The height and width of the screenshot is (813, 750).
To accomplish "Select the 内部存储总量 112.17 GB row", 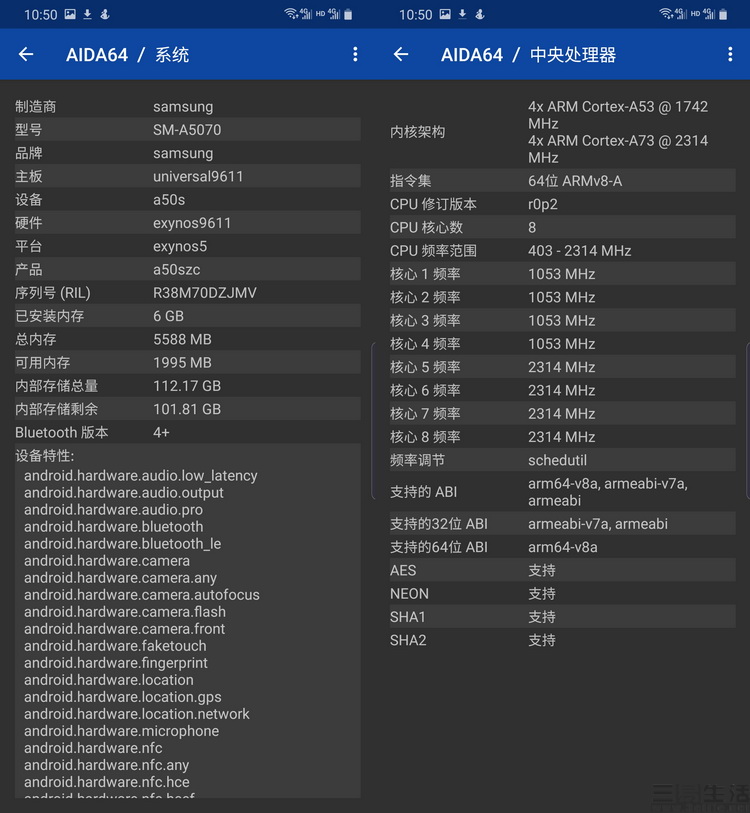I will (187, 386).
